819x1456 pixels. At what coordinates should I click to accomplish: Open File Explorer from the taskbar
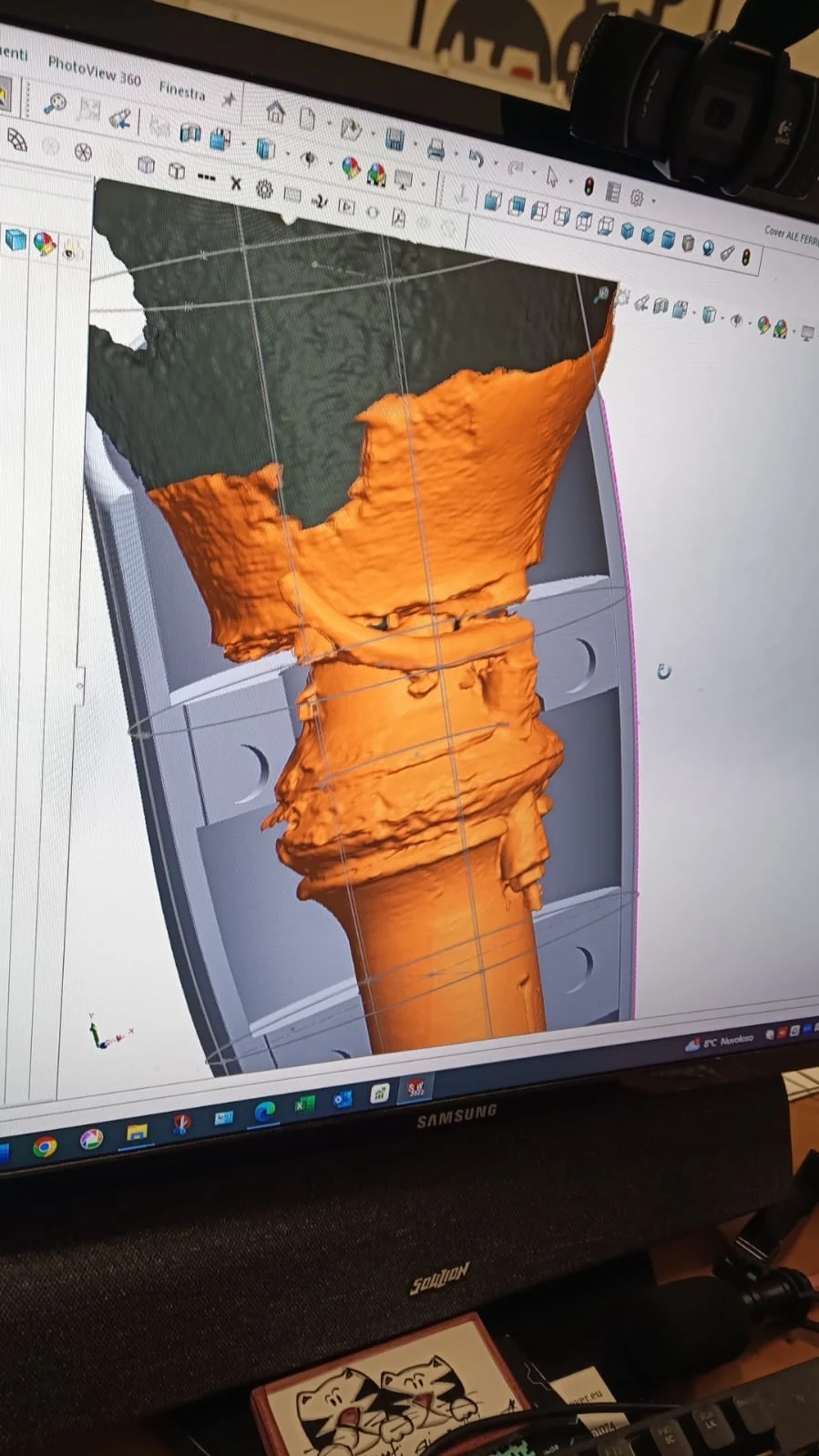click(x=137, y=1132)
